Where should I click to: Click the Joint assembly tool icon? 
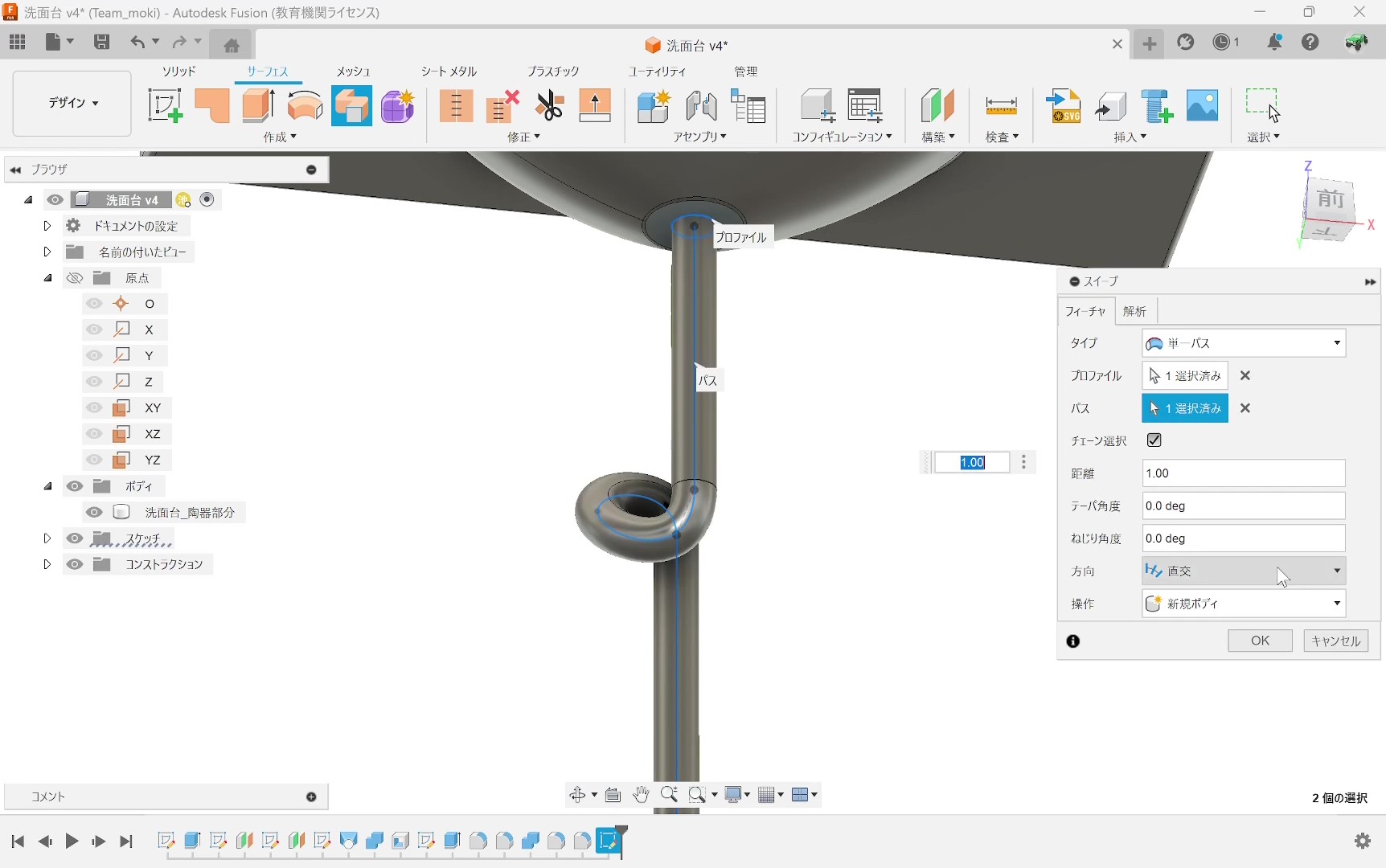(x=701, y=106)
